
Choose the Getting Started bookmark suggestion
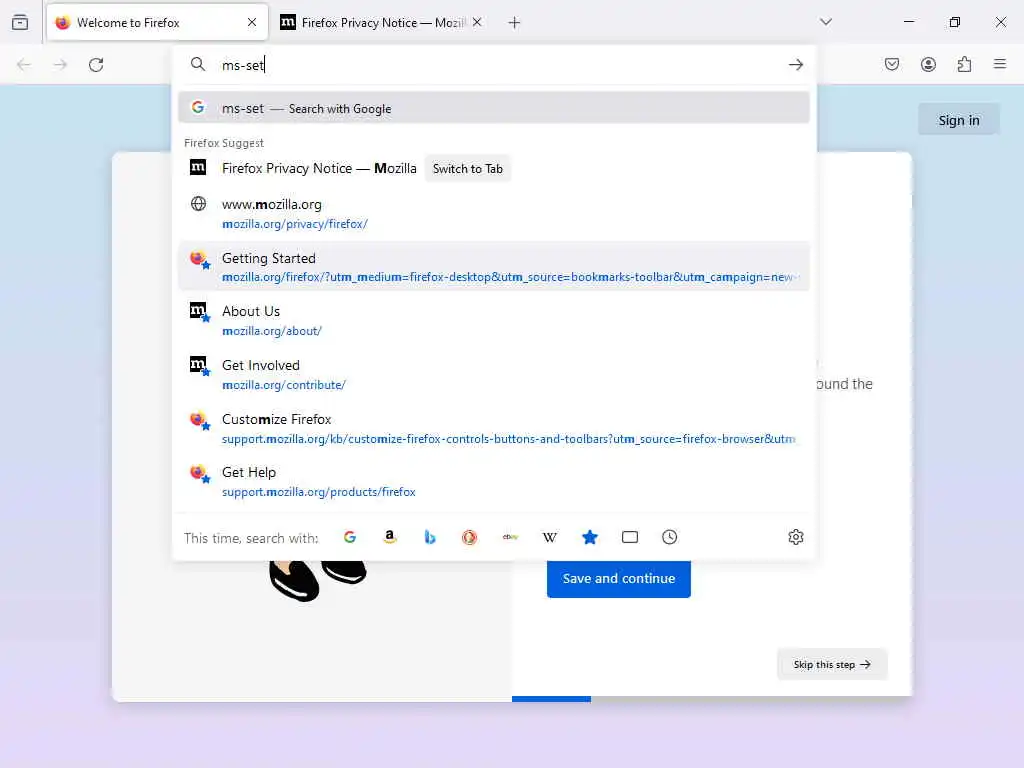click(x=494, y=266)
